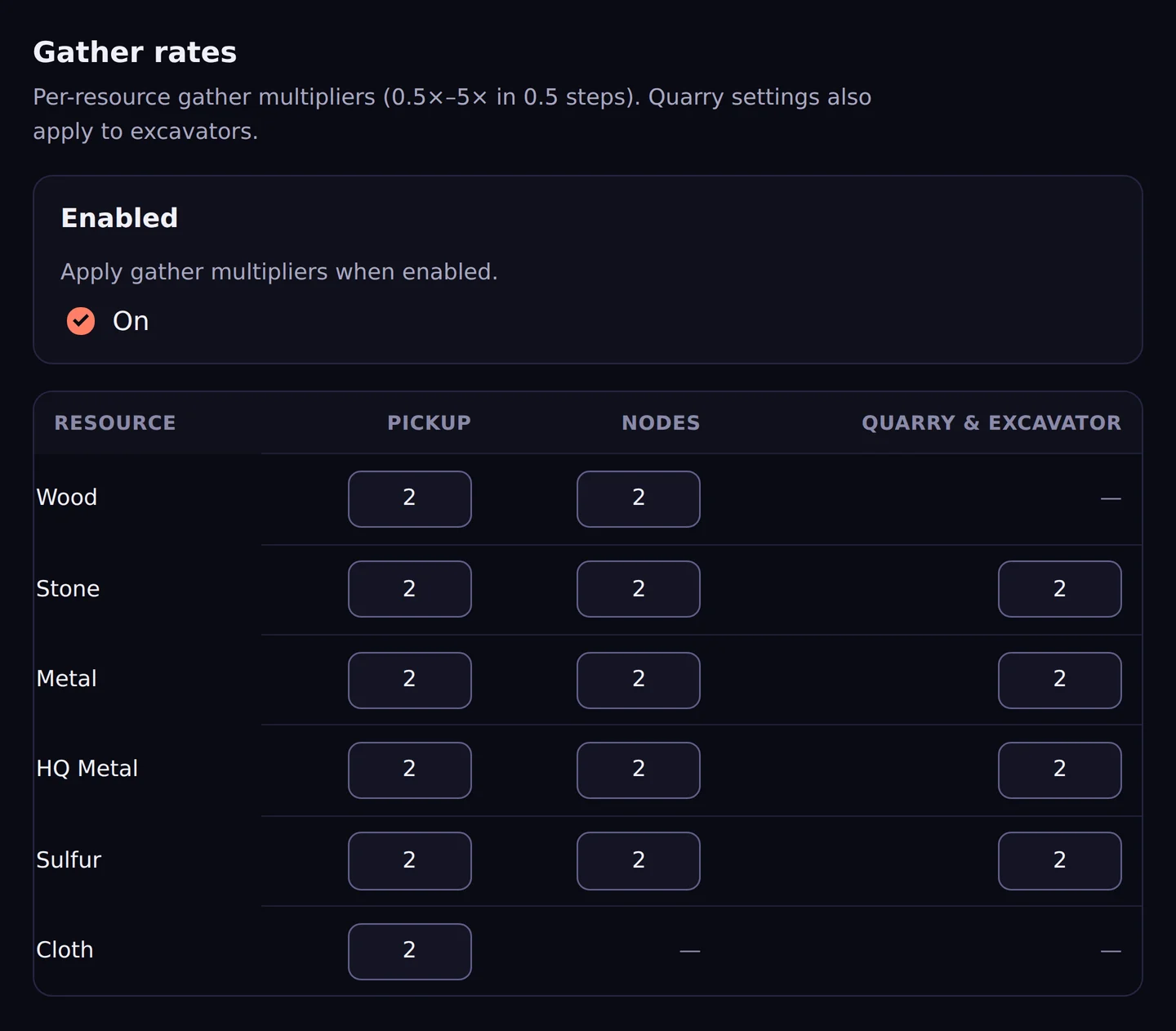Select the HQ Metal row label
This screenshot has width=1176, height=1031.
[87, 769]
